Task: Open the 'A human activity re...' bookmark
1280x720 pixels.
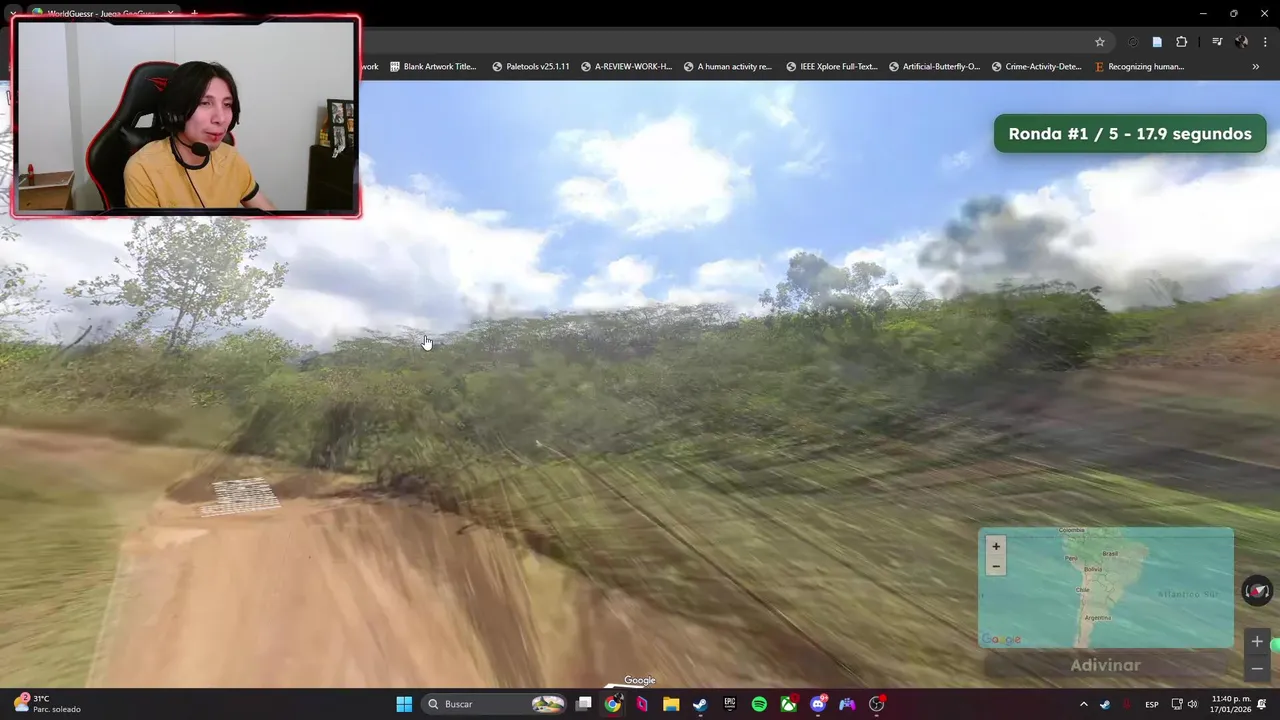Action: tap(728, 67)
